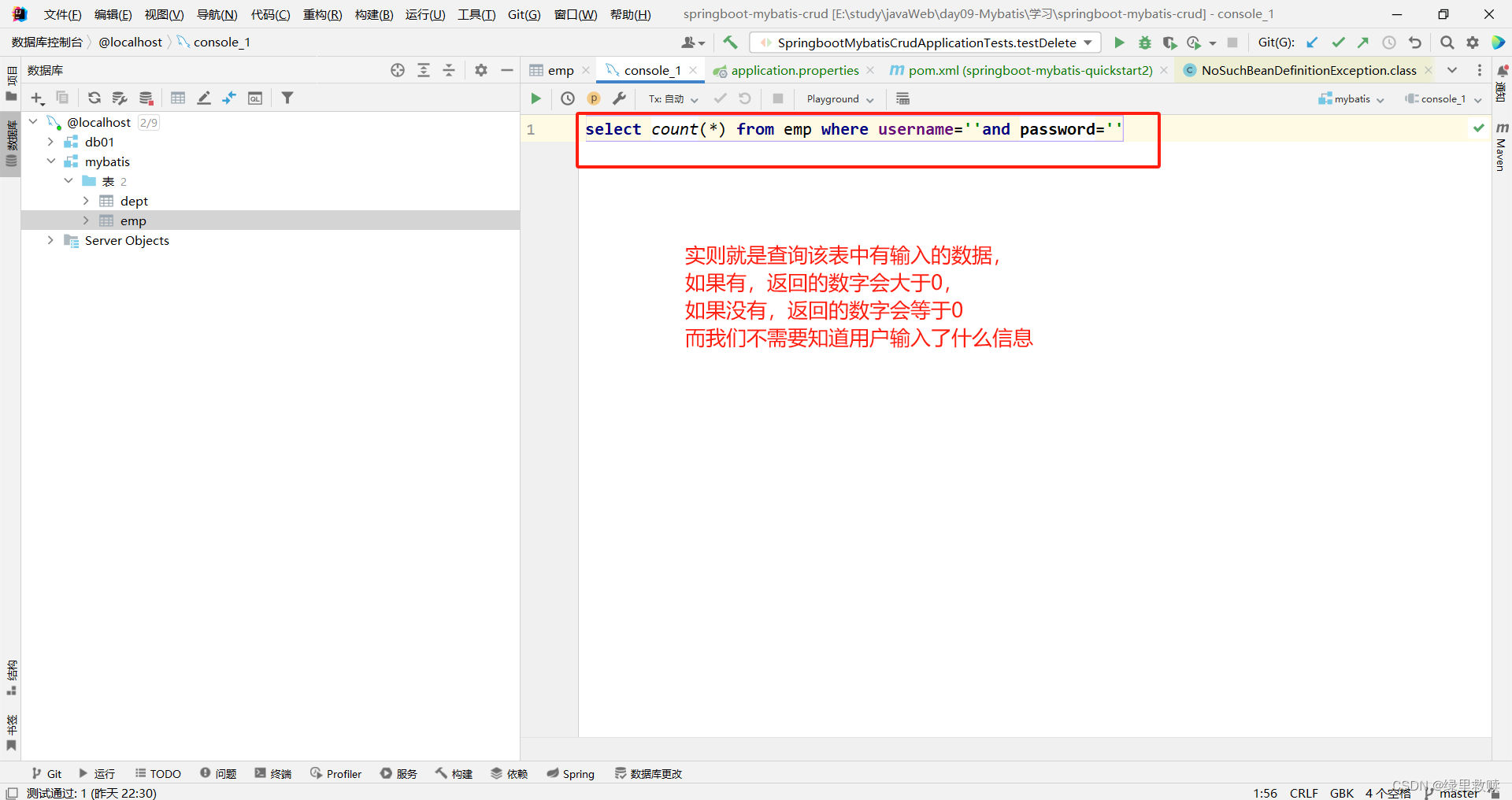Image resolution: width=1512 pixels, height=800 pixels.
Task: Toggle the QL query preview icon
Action: tap(255, 98)
